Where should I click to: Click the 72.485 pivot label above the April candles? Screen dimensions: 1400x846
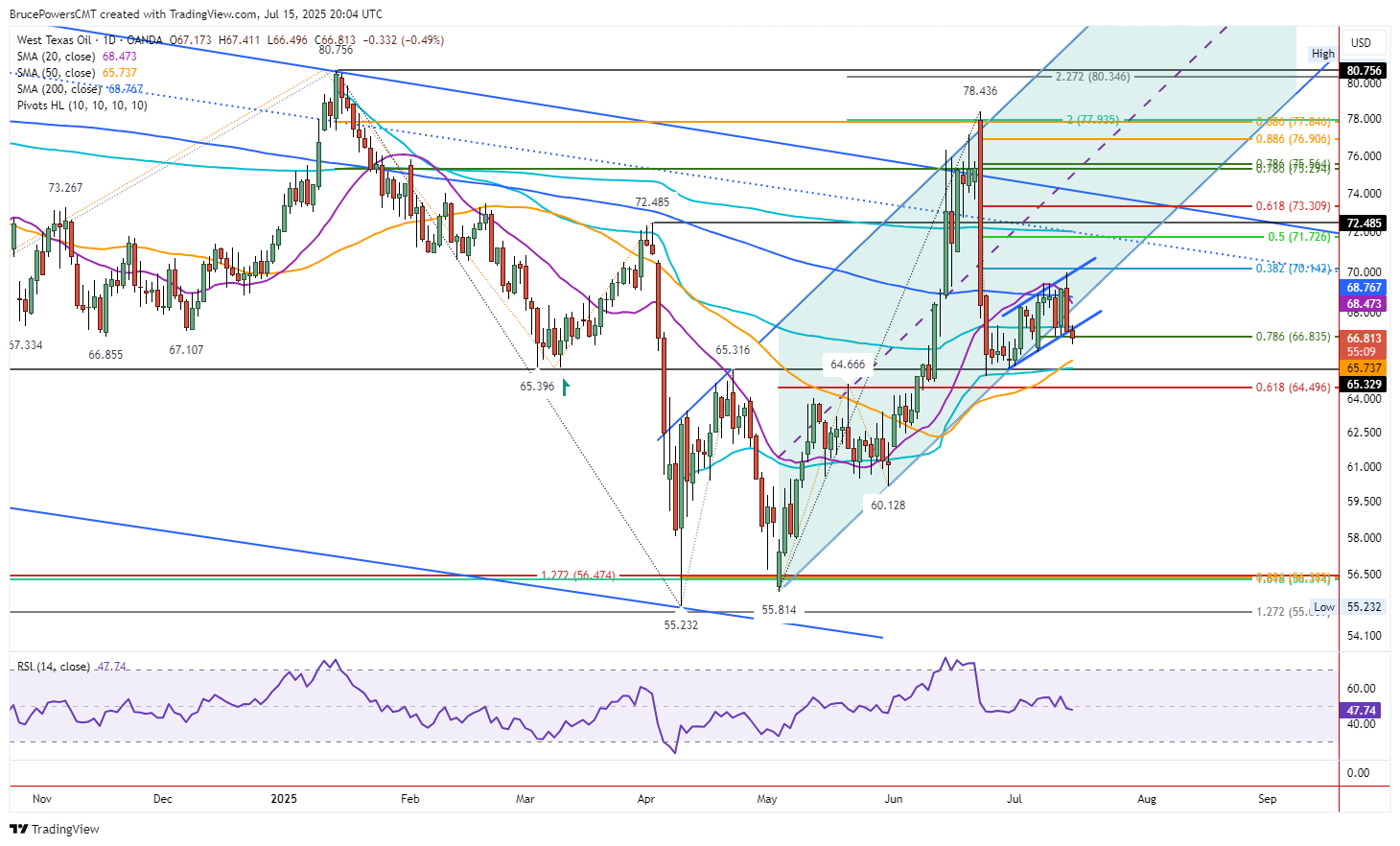[x=652, y=202]
